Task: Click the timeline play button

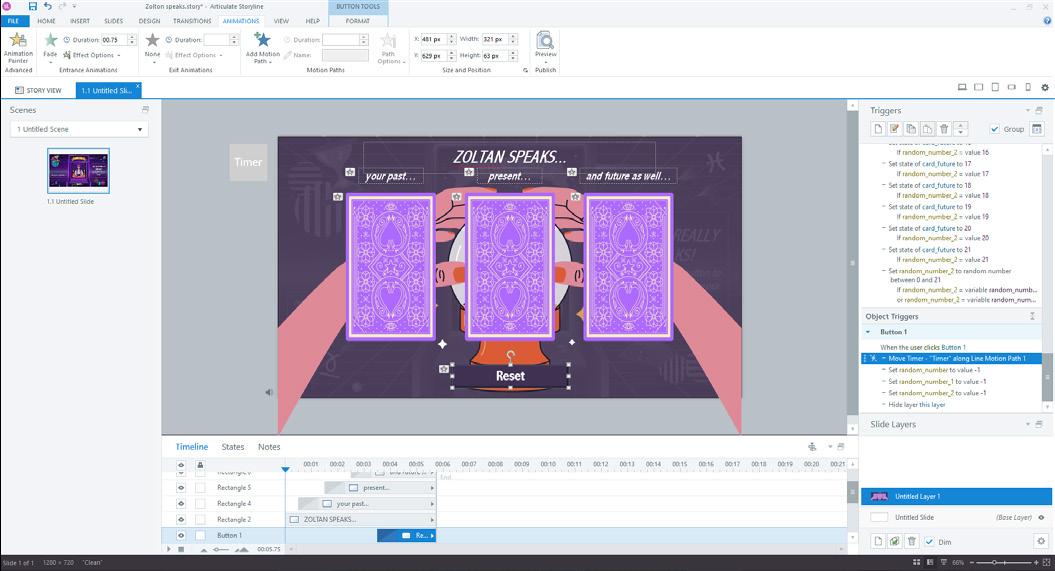Action: tap(169, 549)
